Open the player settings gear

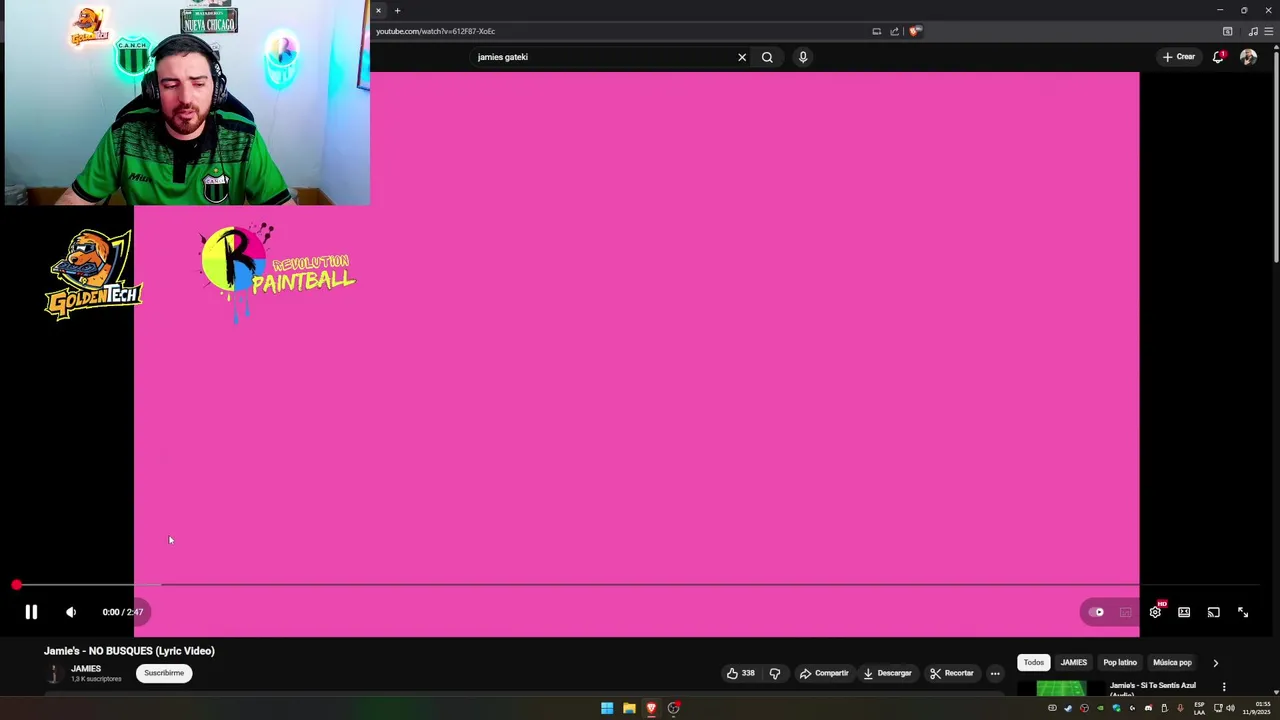1155,612
